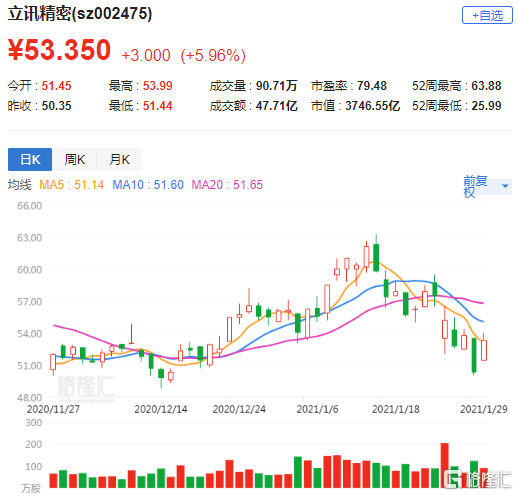Click the stock title 立讯精密(sz002475)

pyautogui.click(x=80, y=14)
